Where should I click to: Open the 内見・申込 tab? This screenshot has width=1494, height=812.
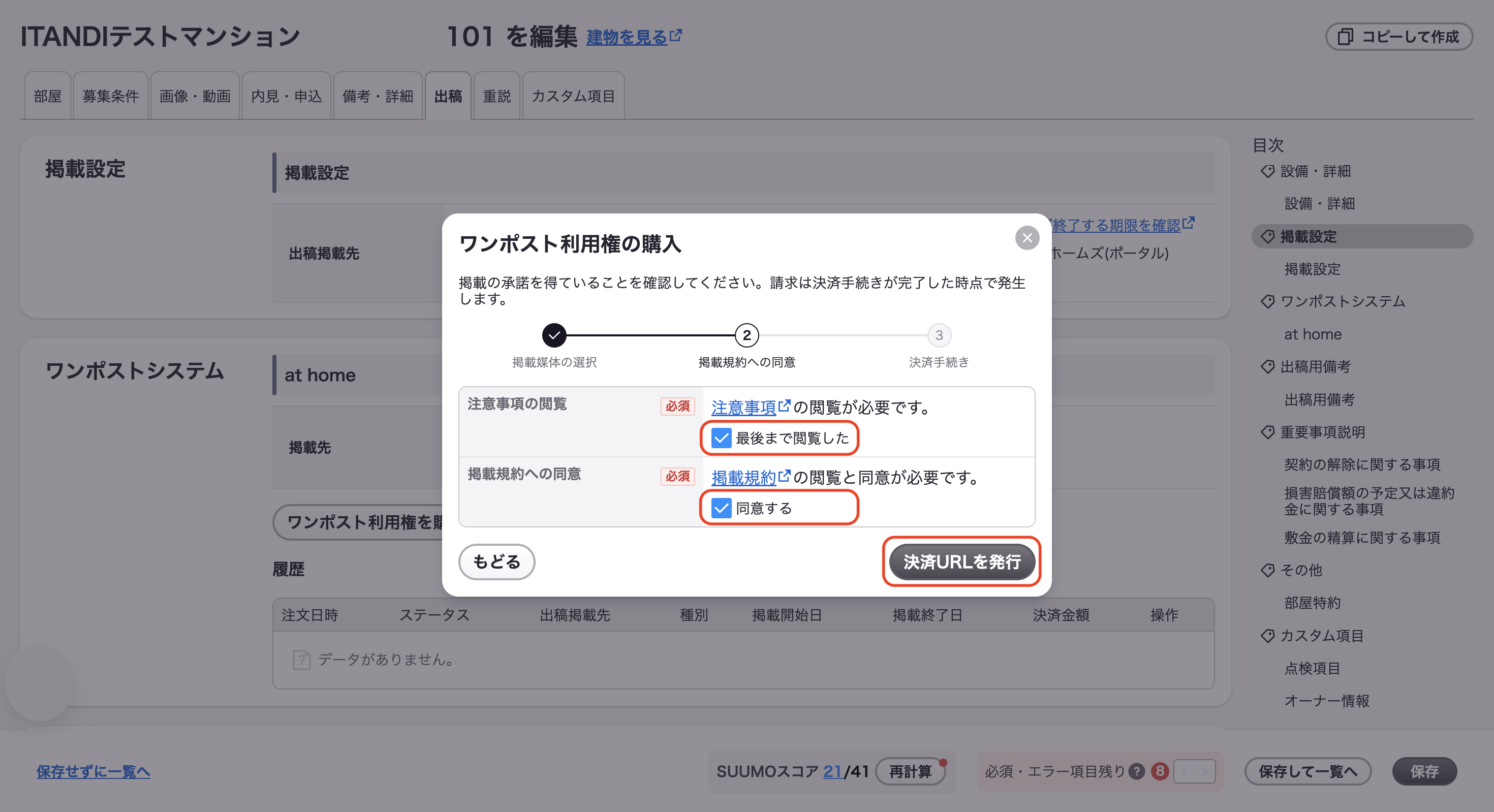pyautogui.click(x=287, y=96)
